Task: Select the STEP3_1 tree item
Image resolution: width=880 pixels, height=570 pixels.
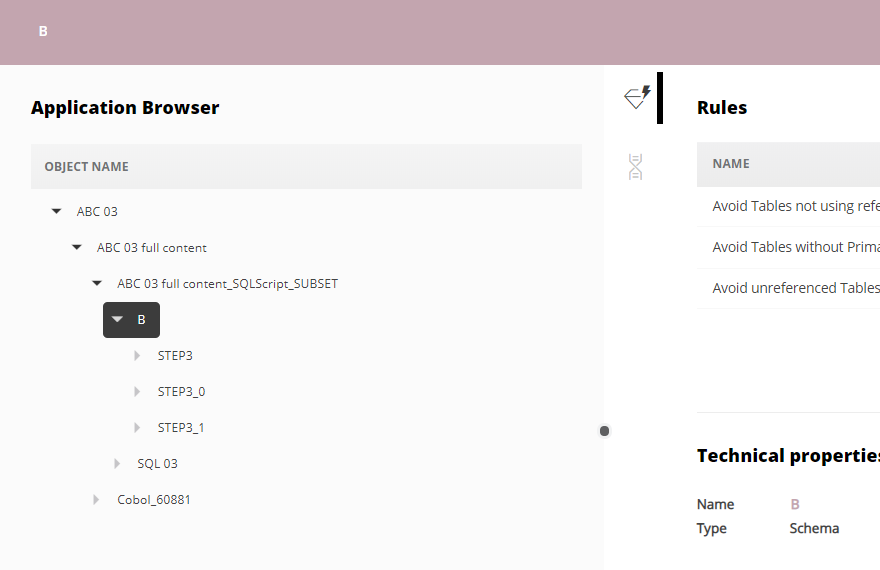Action: click(181, 428)
